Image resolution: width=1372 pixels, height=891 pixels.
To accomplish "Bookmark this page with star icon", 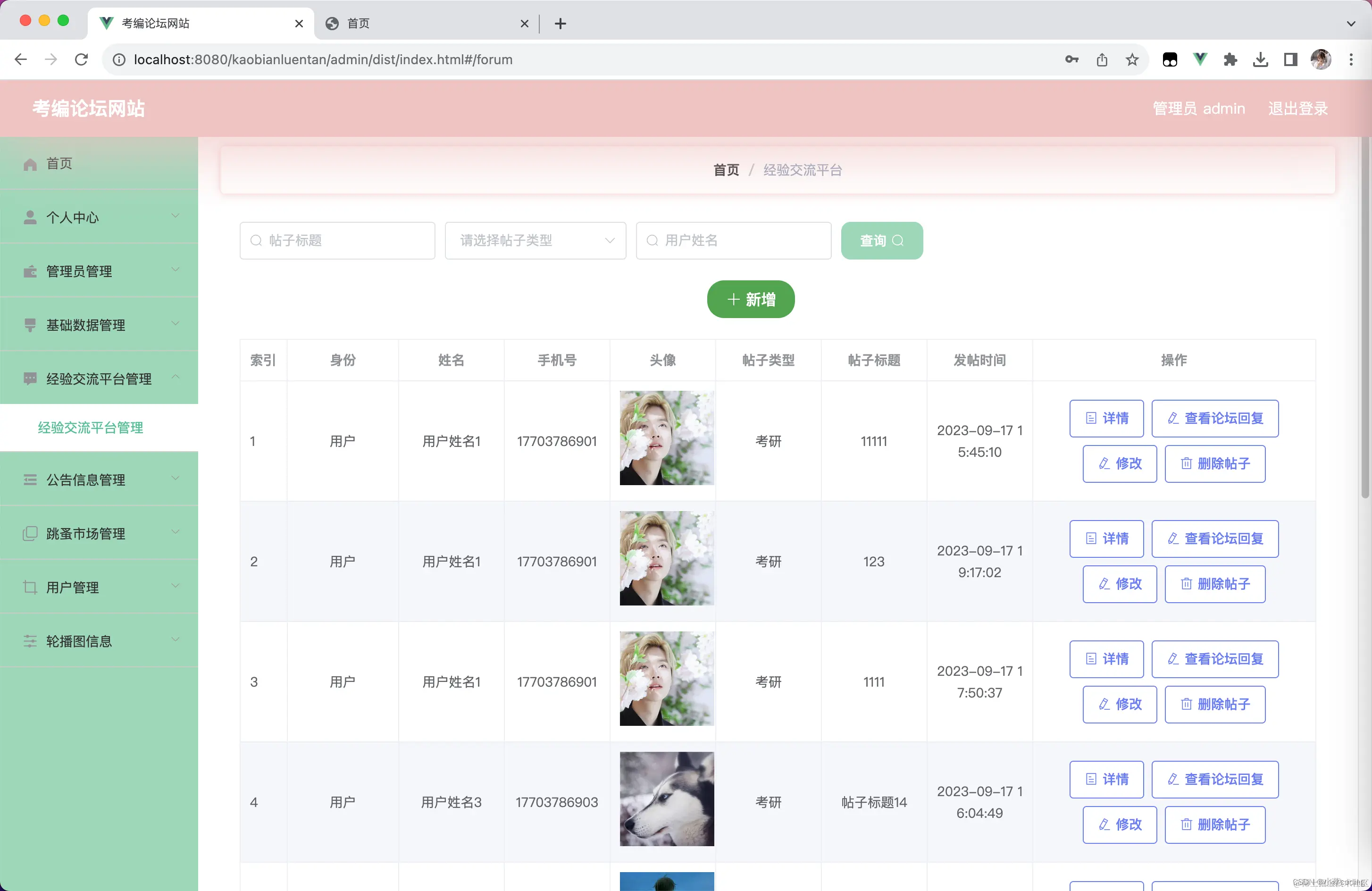I will pyautogui.click(x=1132, y=59).
